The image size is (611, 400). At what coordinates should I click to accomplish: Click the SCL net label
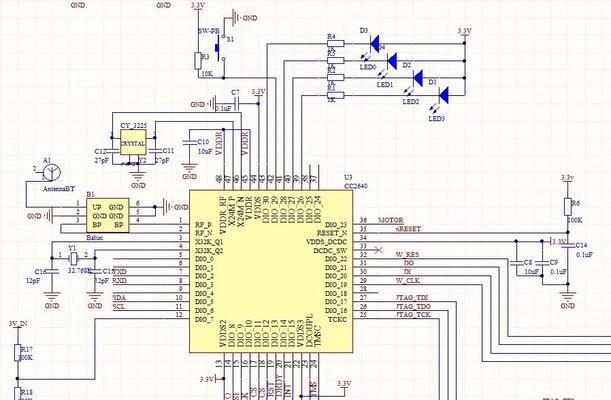pos(119,306)
